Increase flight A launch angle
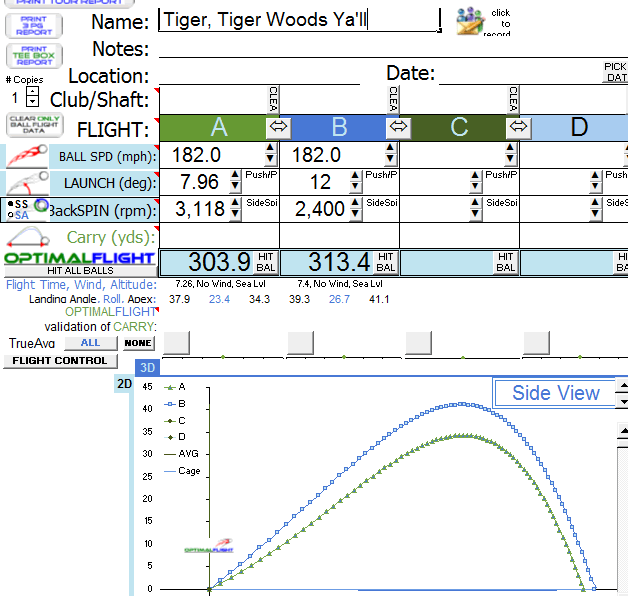Viewport: 628px width, 596px height. coord(235,175)
